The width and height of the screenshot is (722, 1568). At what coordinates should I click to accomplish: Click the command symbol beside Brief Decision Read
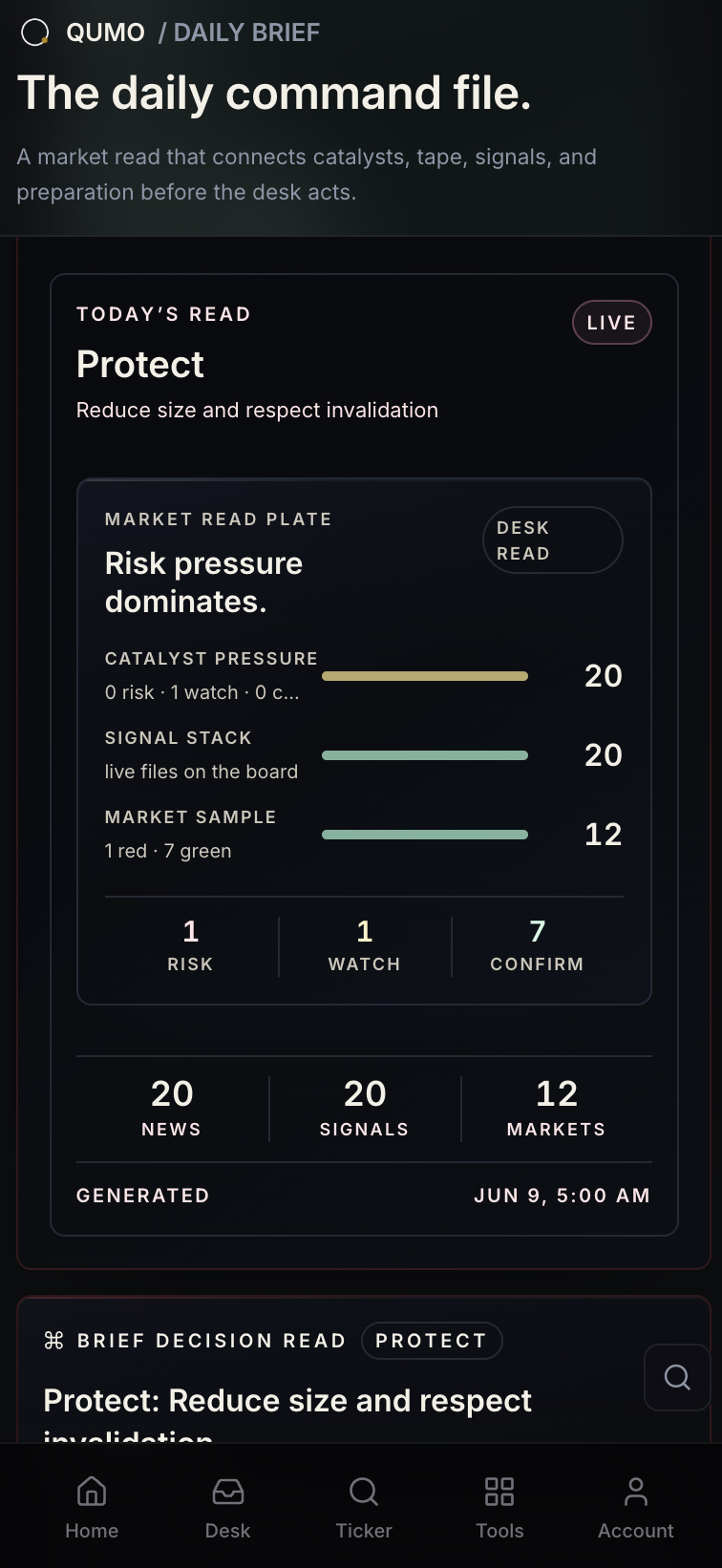53,1341
